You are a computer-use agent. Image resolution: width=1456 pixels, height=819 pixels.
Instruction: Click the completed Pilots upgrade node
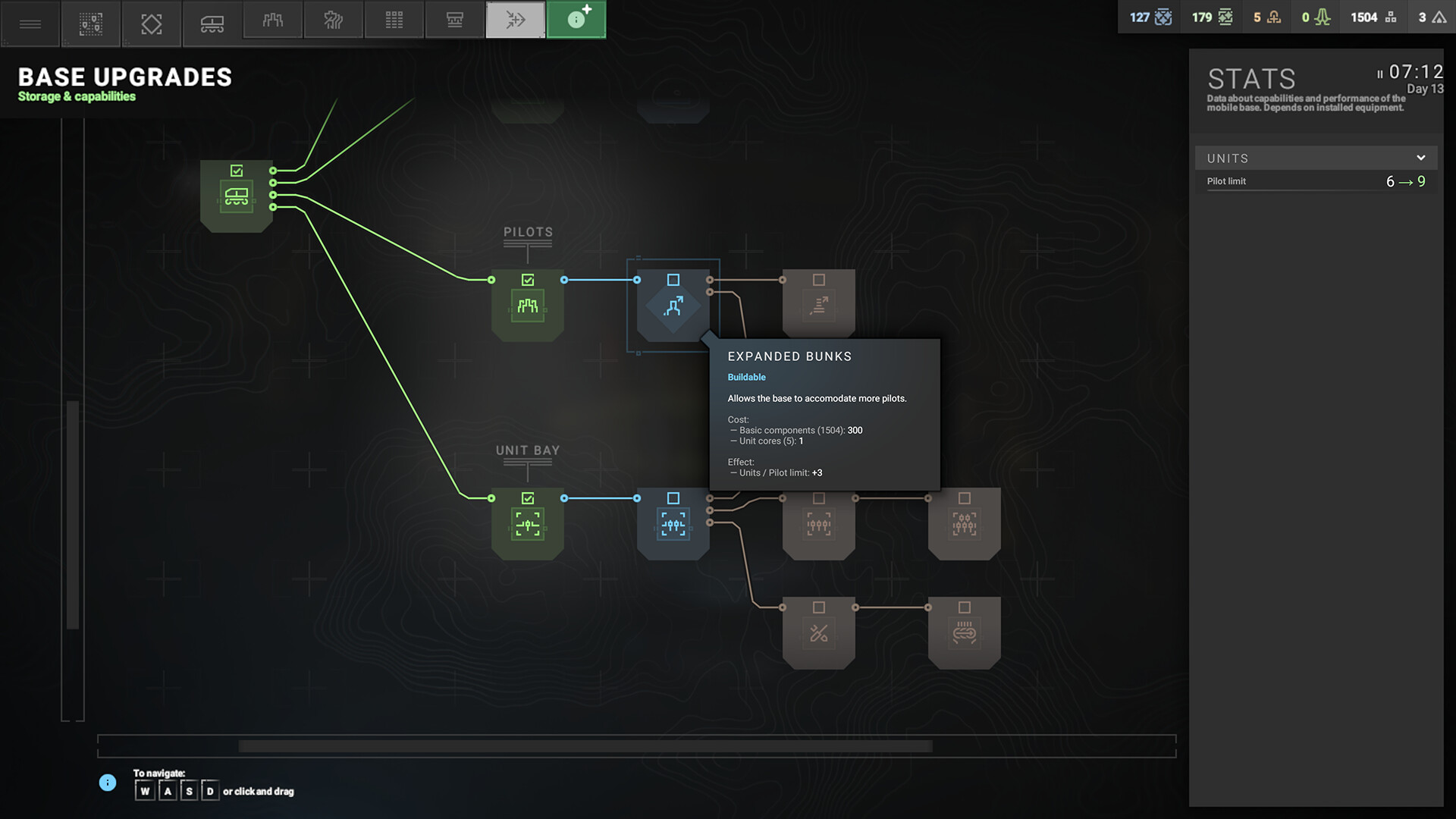(528, 307)
